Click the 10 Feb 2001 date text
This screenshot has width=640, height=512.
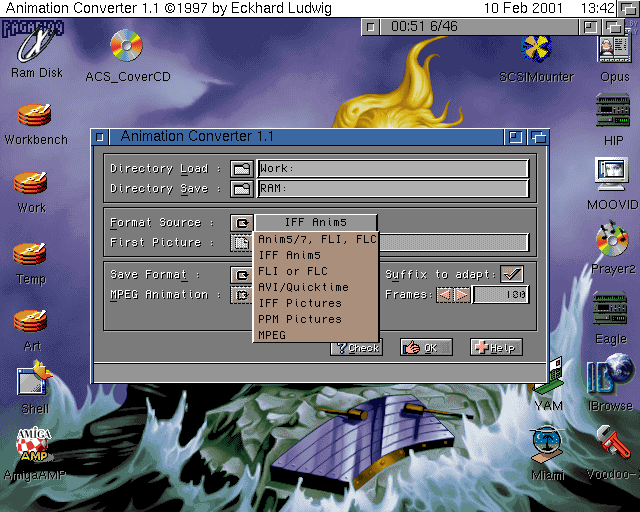point(523,8)
